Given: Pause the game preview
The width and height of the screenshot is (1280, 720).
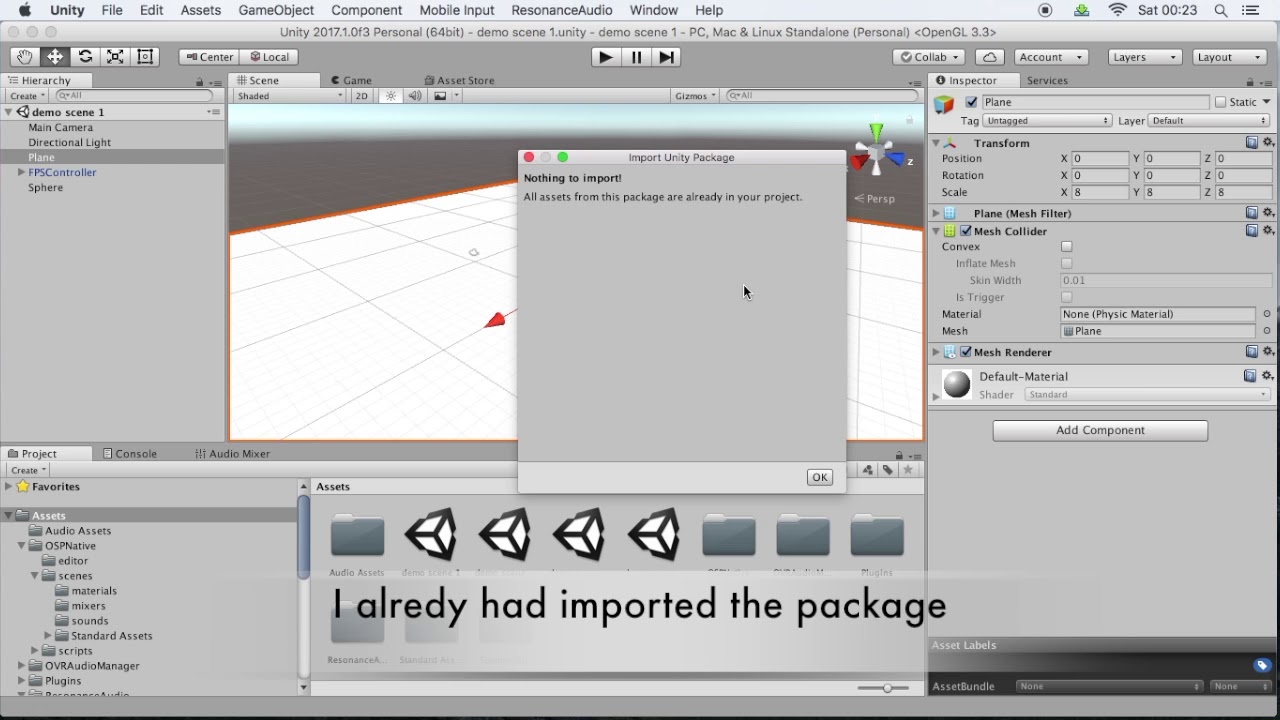Looking at the screenshot, I should [x=636, y=57].
